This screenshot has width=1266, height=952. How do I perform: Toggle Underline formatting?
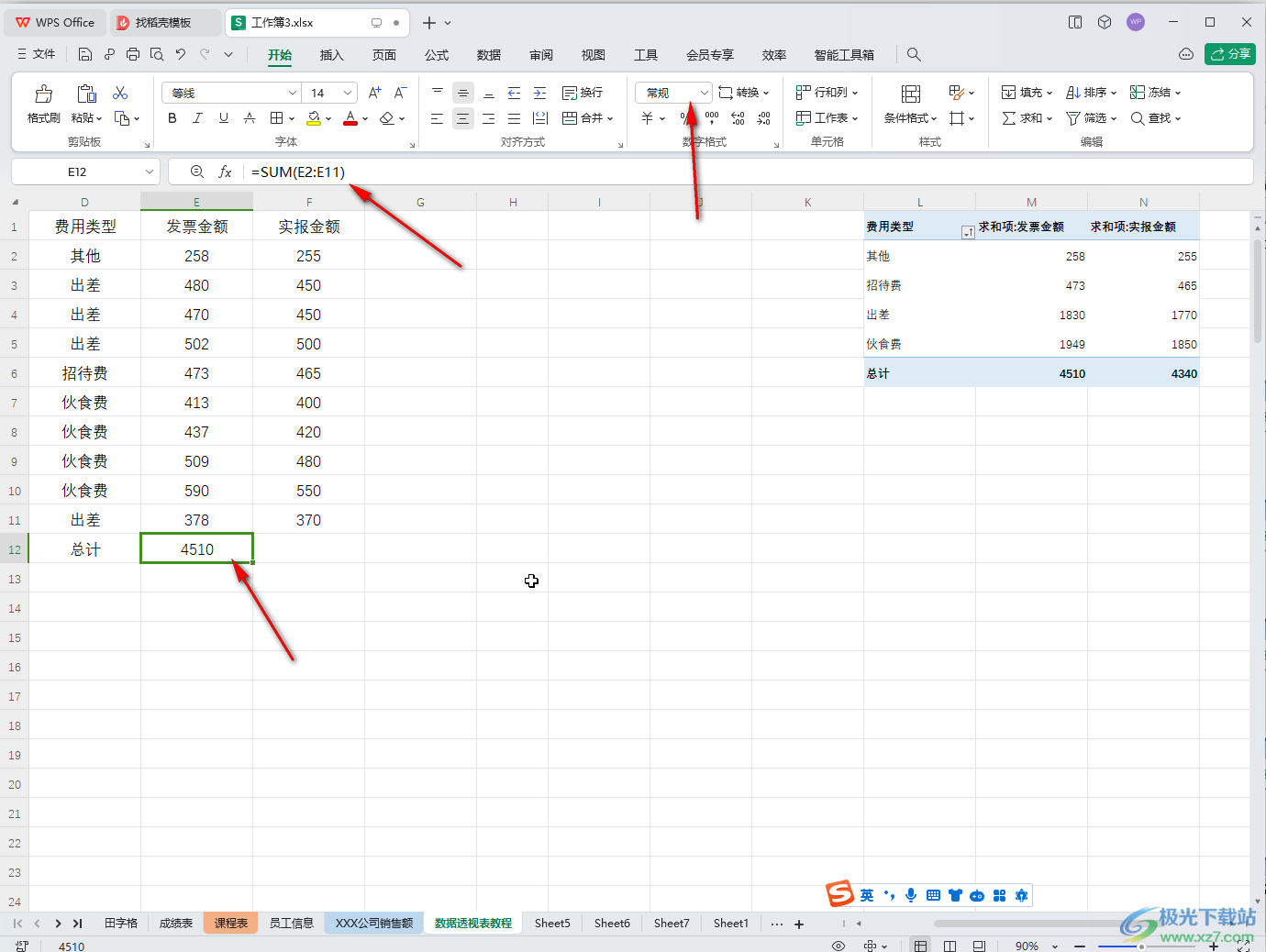(x=224, y=118)
